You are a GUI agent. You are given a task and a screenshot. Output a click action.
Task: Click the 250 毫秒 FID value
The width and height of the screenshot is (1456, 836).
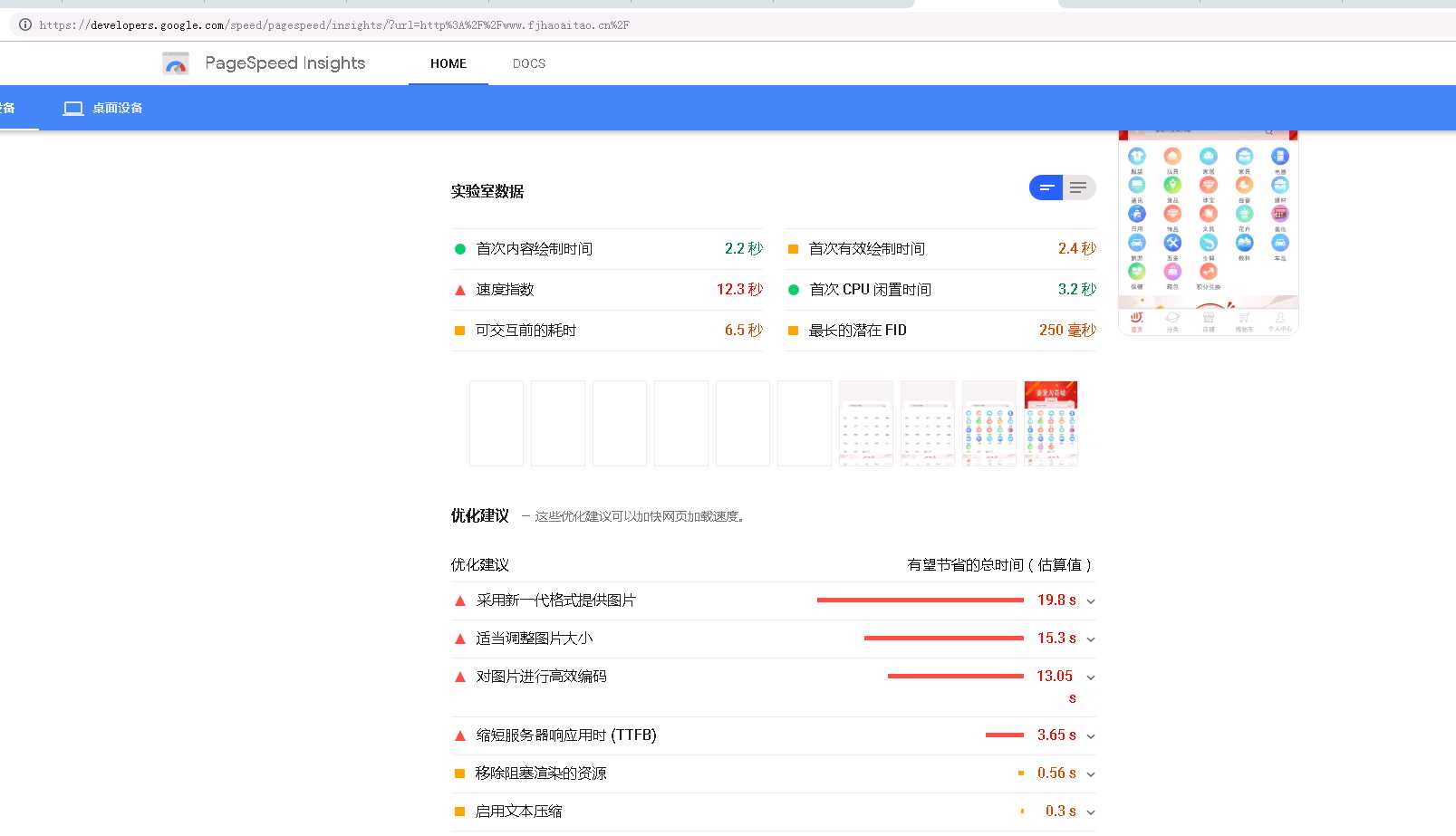click(x=1067, y=331)
